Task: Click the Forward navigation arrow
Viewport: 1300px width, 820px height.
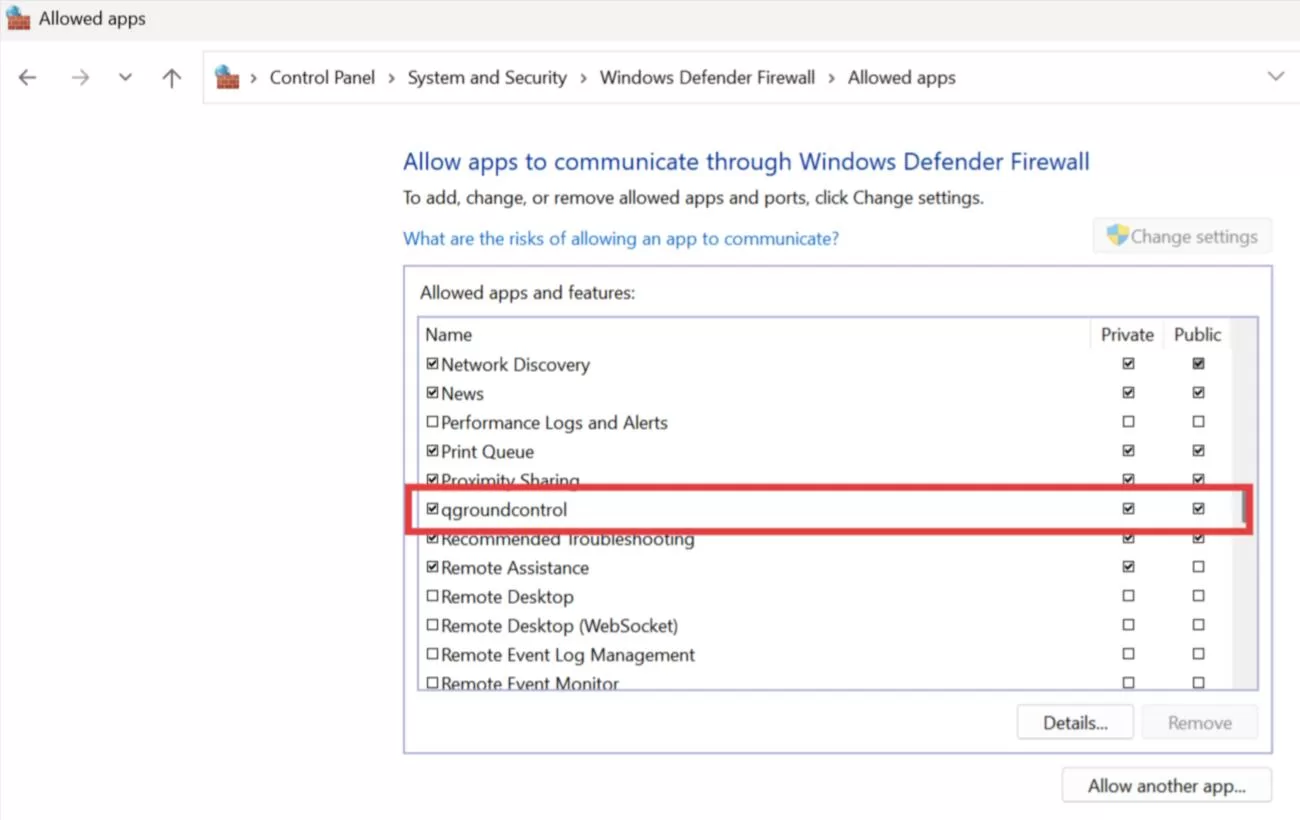Action: pos(80,77)
